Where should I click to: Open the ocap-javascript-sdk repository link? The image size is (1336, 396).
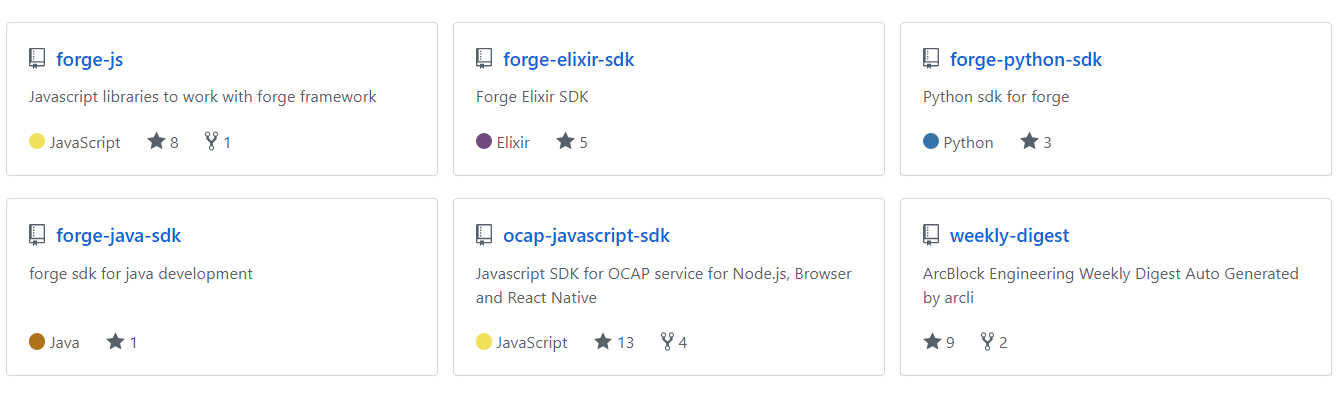587,235
